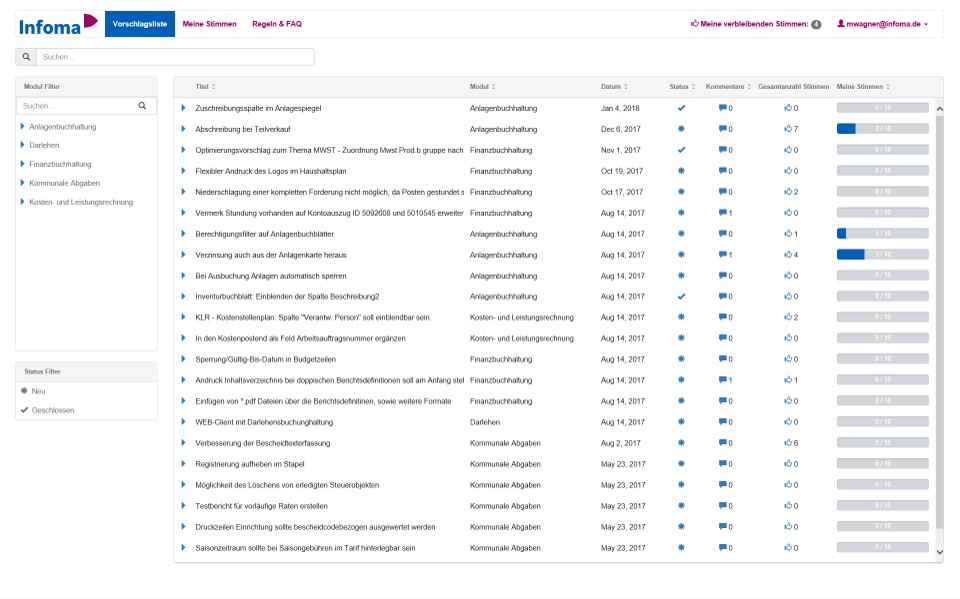Screen dimensions: 960x599
Task: Click comment icon for Abschreibung bei Teilverkauf
Action: [722, 129]
